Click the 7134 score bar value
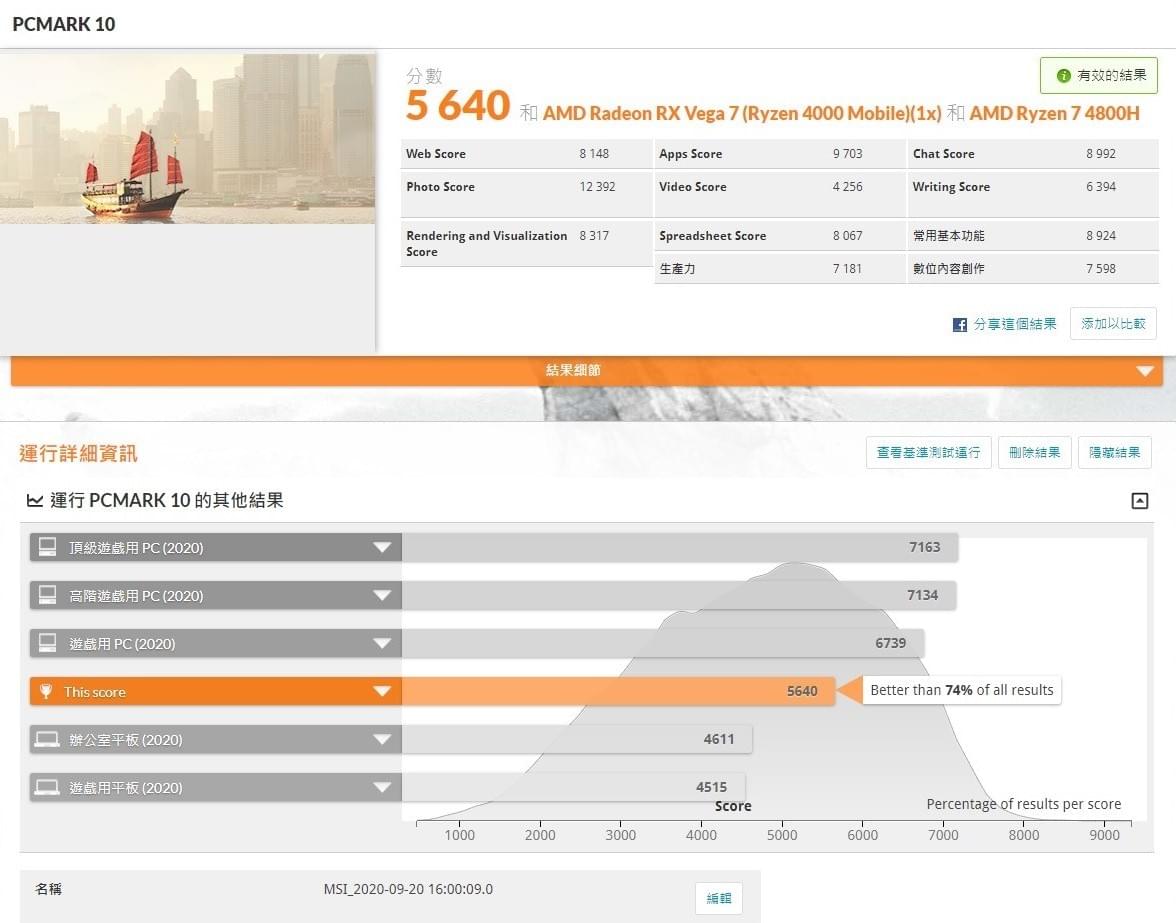Viewport: 1176px width, 923px height. tap(922, 595)
